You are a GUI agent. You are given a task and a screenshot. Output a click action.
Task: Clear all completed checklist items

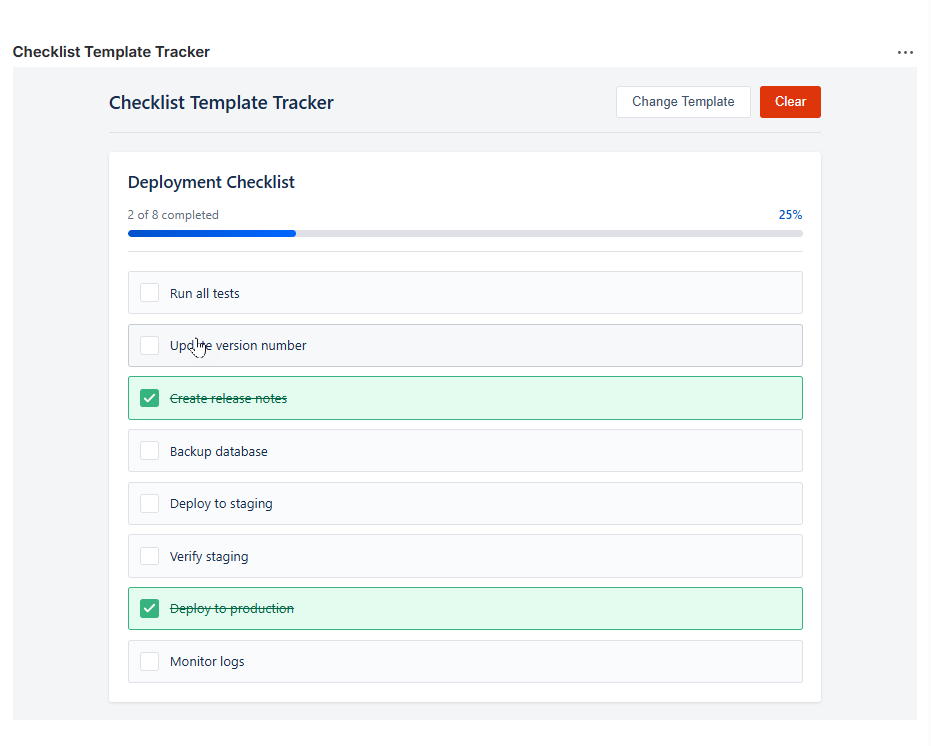[790, 101]
